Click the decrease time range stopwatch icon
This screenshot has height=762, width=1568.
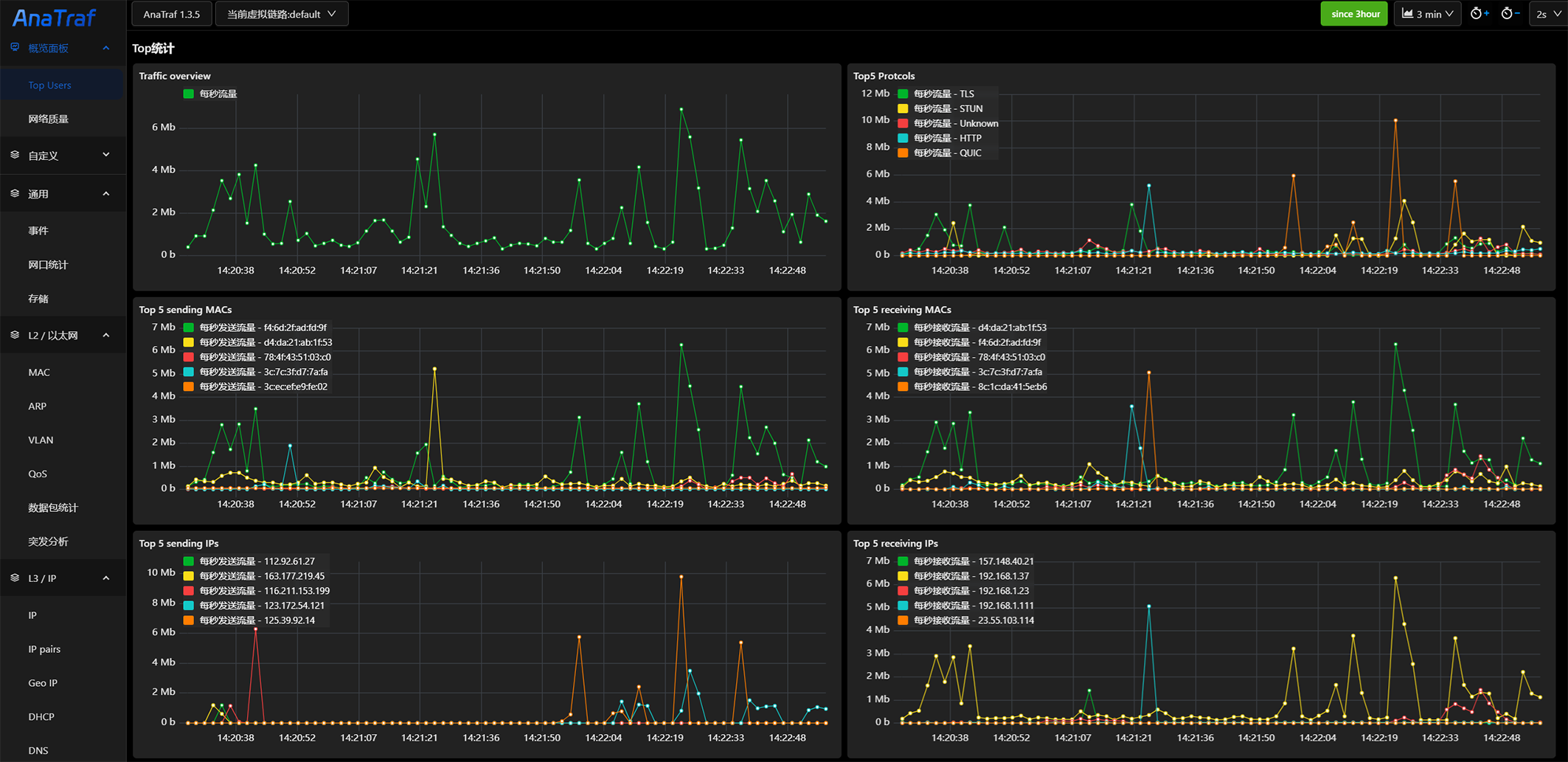(1510, 14)
